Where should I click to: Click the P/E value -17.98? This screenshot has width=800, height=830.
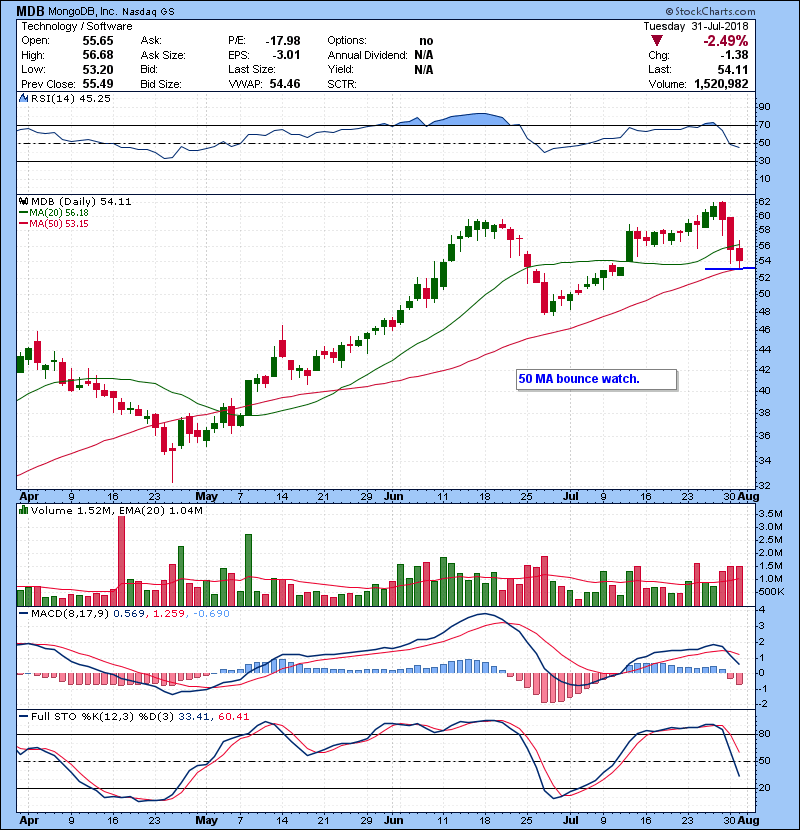(283, 41)
